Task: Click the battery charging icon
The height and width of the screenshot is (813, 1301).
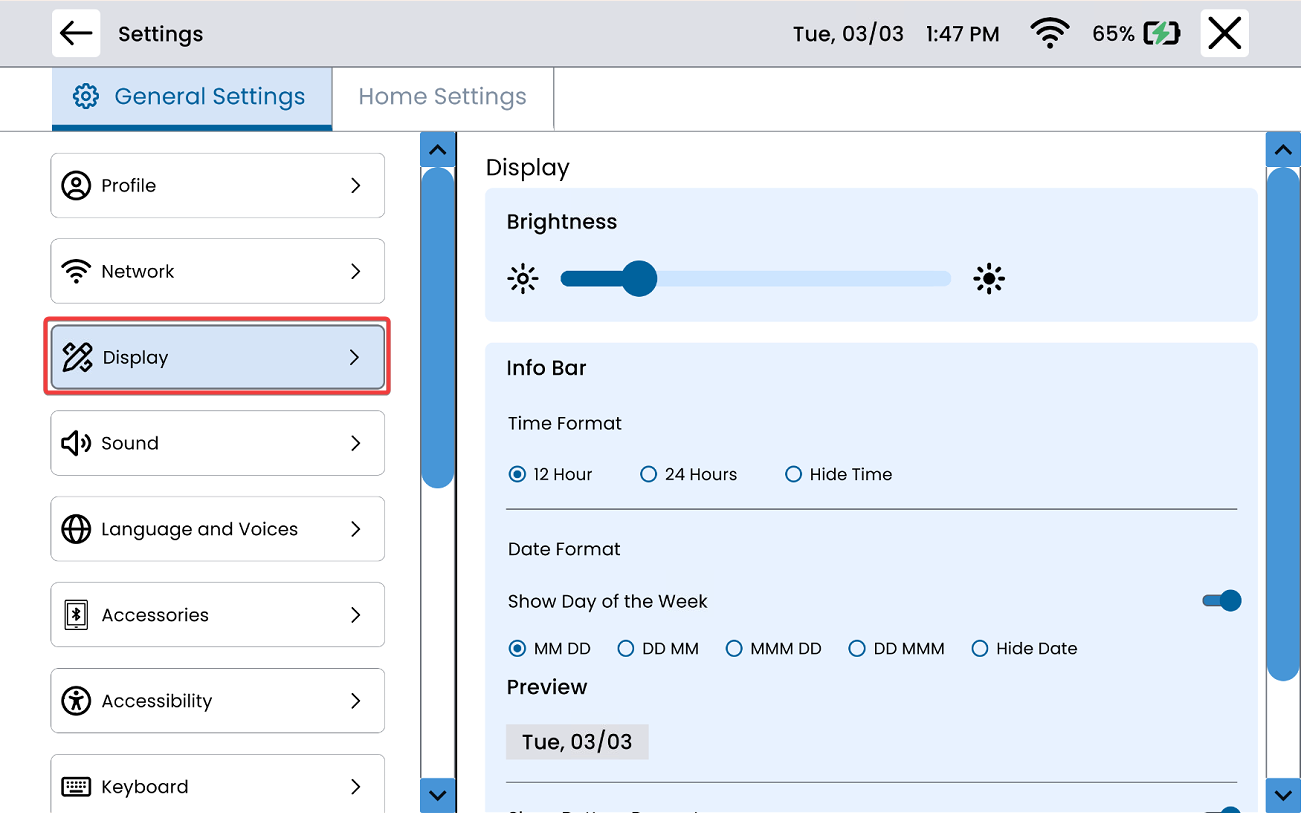Action: pos(1162,34)
